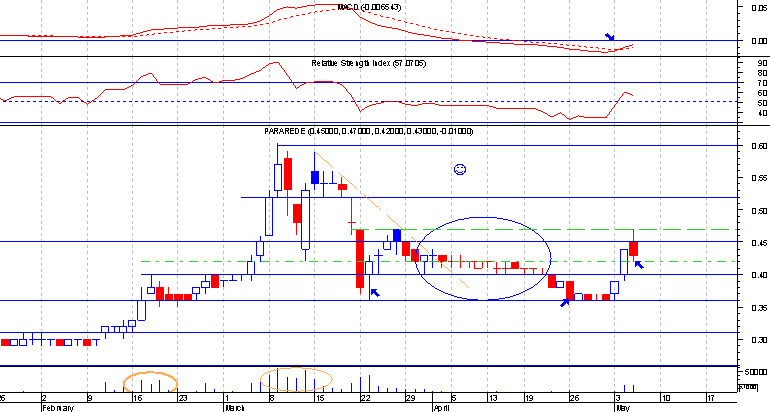Click the 0.60 price axis label
The height and width of the screenshot is (412, 770).
(760, 146)
